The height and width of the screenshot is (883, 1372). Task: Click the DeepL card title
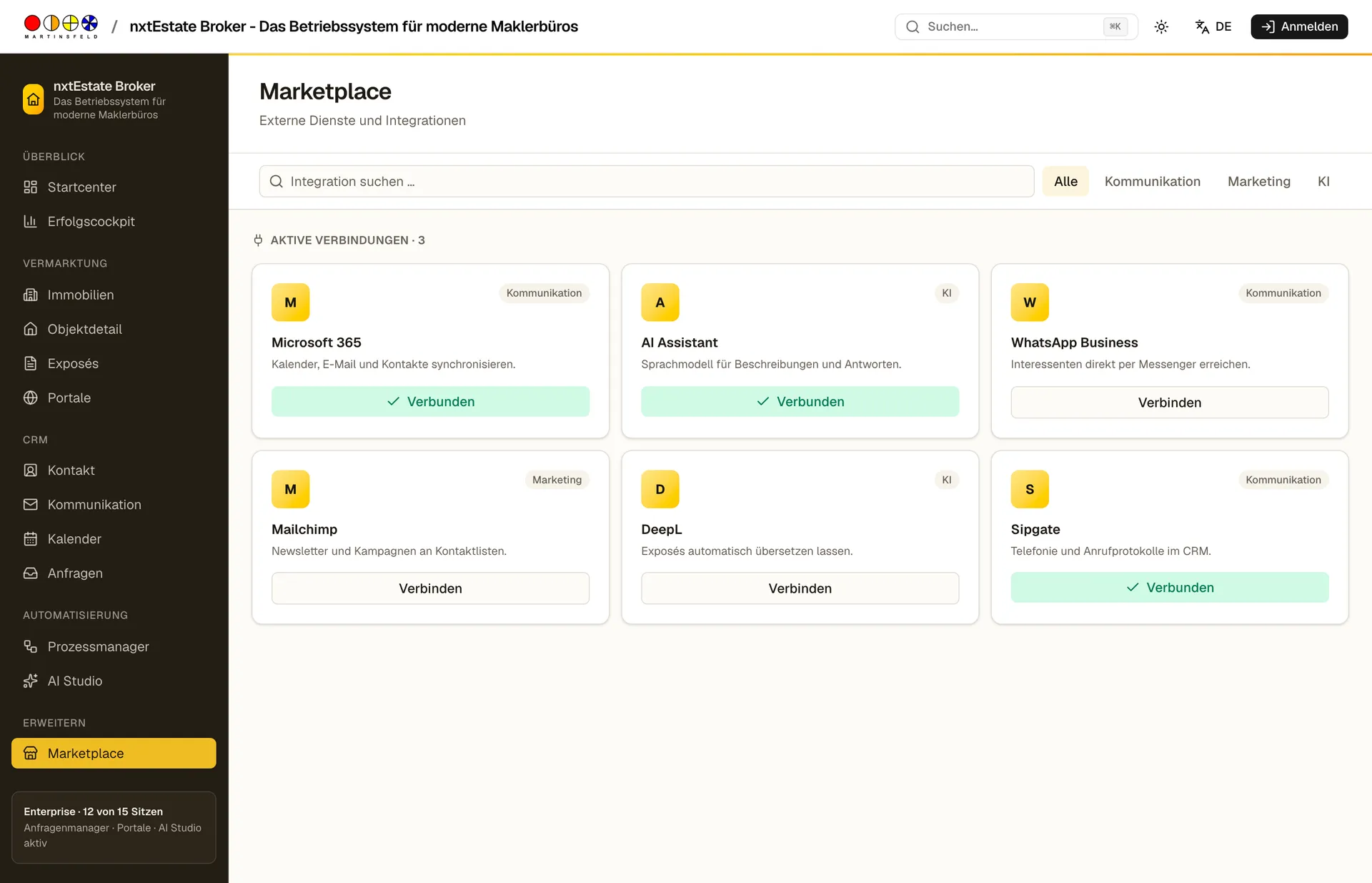point(661,529)
